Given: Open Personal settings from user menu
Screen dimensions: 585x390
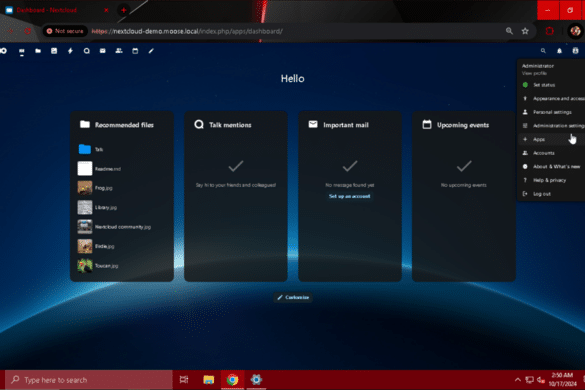Looking at the screenshot, I should click(552, 112).
